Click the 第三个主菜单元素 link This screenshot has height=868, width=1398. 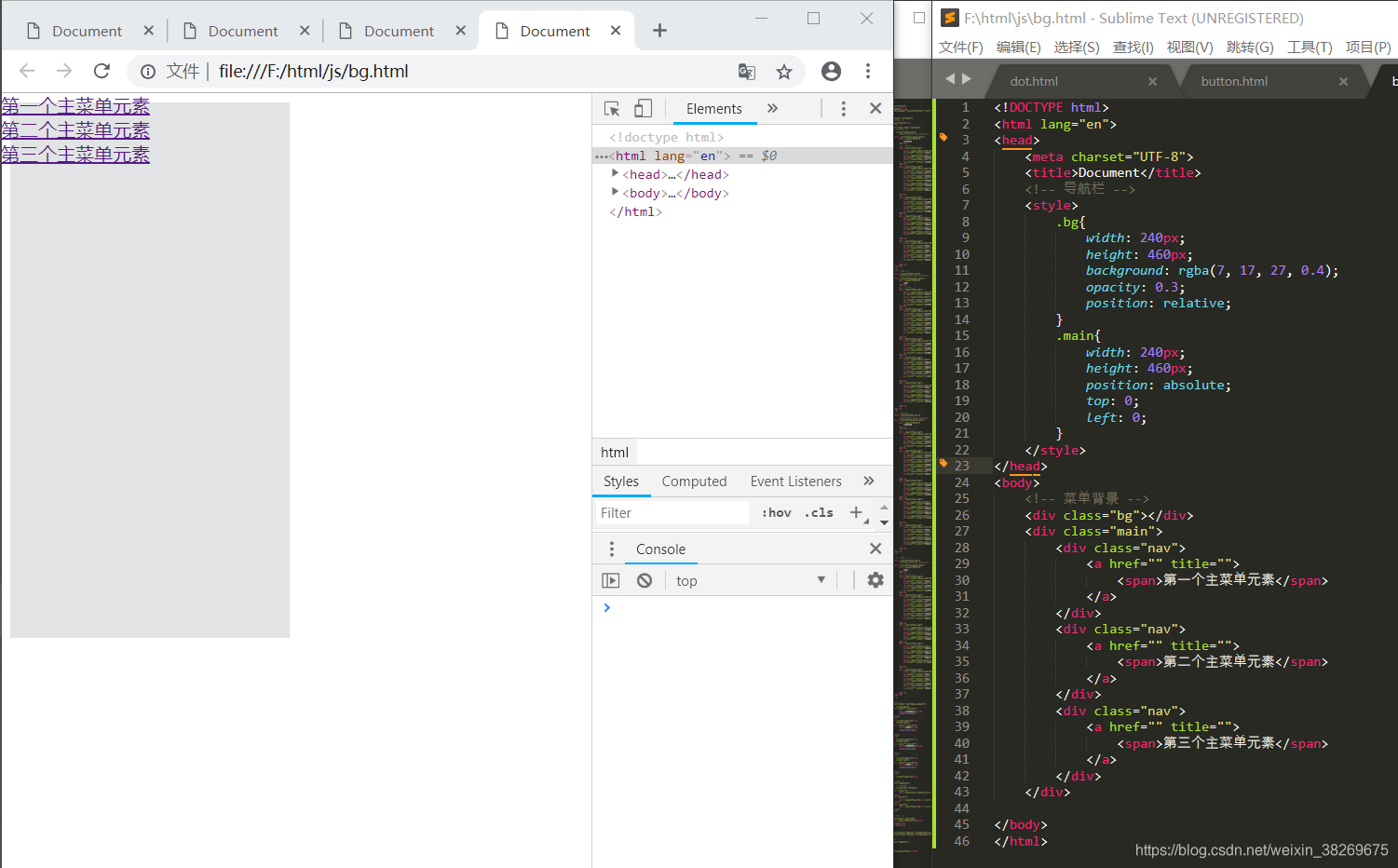(75, 155)
